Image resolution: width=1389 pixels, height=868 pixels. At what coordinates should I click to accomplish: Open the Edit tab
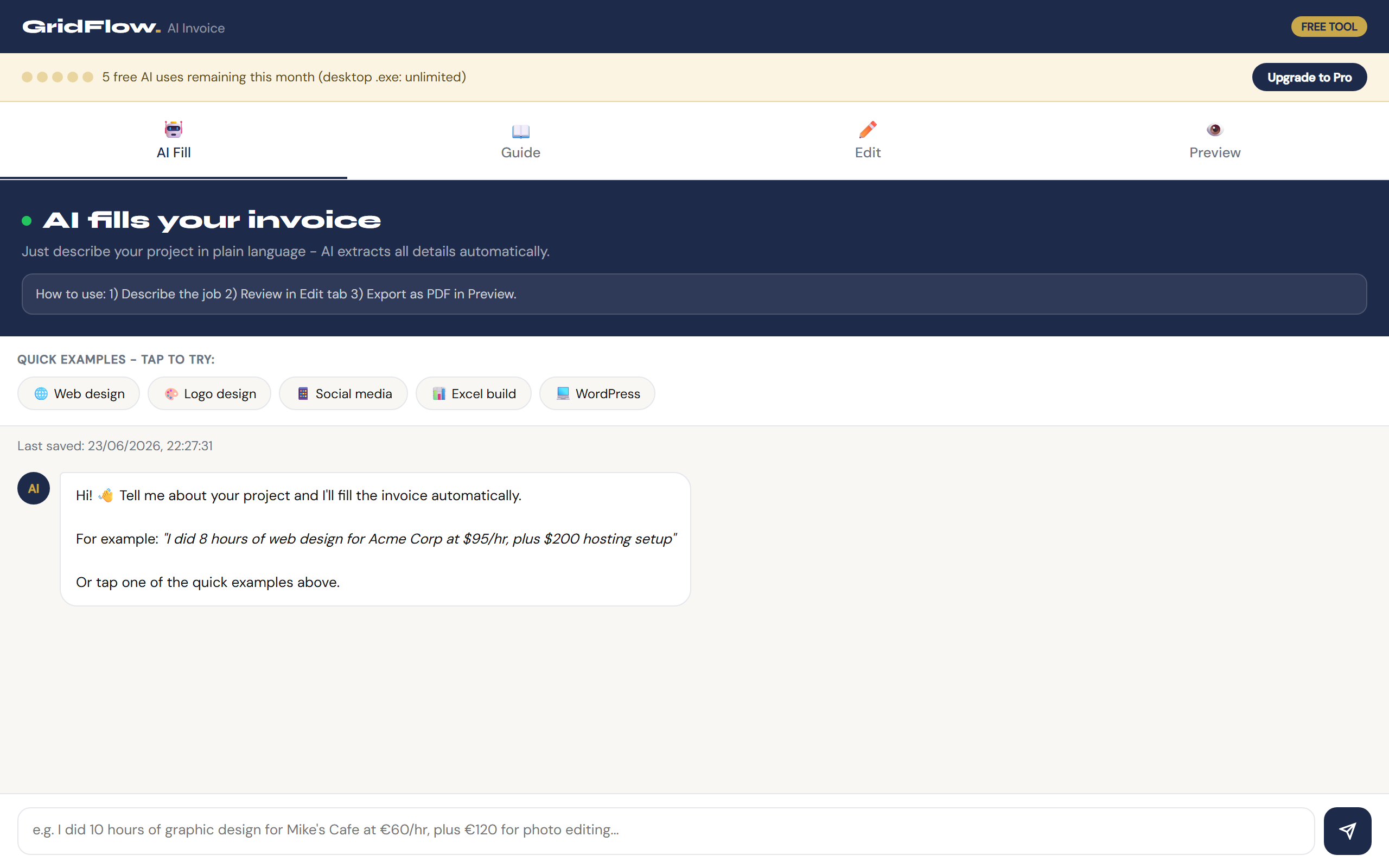click(868, 141)
